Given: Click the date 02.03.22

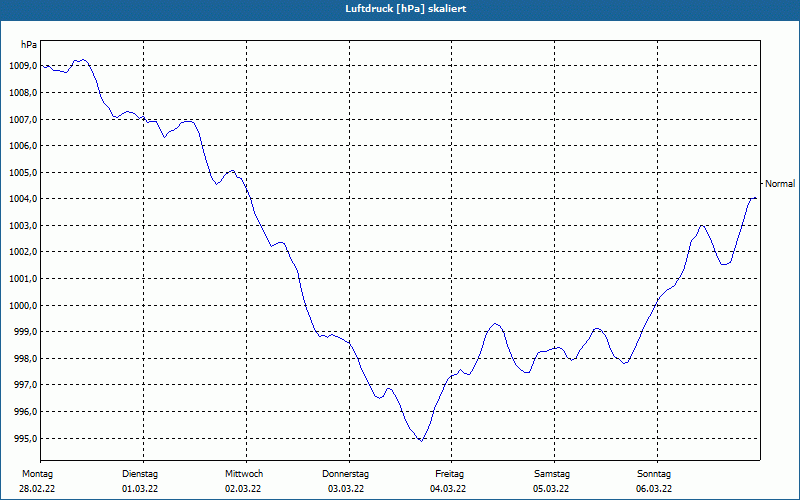Looking at the screenshot, I should click(x=243, y=489).
